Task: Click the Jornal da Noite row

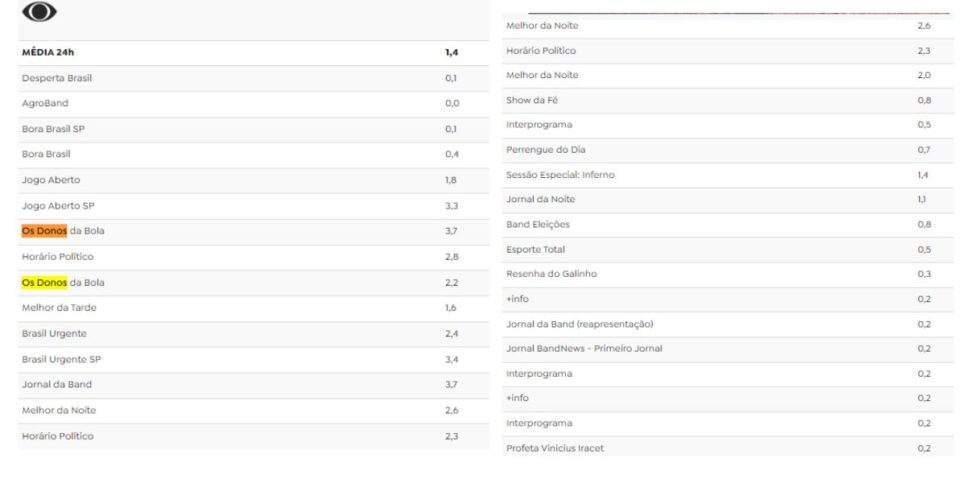Action: [x=728, y=200]
